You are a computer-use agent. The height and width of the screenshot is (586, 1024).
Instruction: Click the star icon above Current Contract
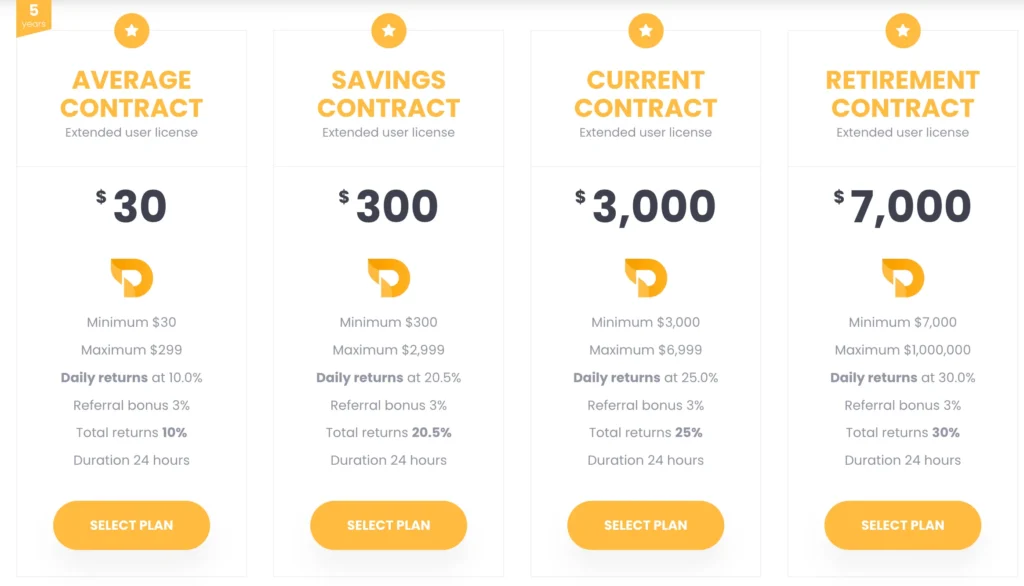645,31
